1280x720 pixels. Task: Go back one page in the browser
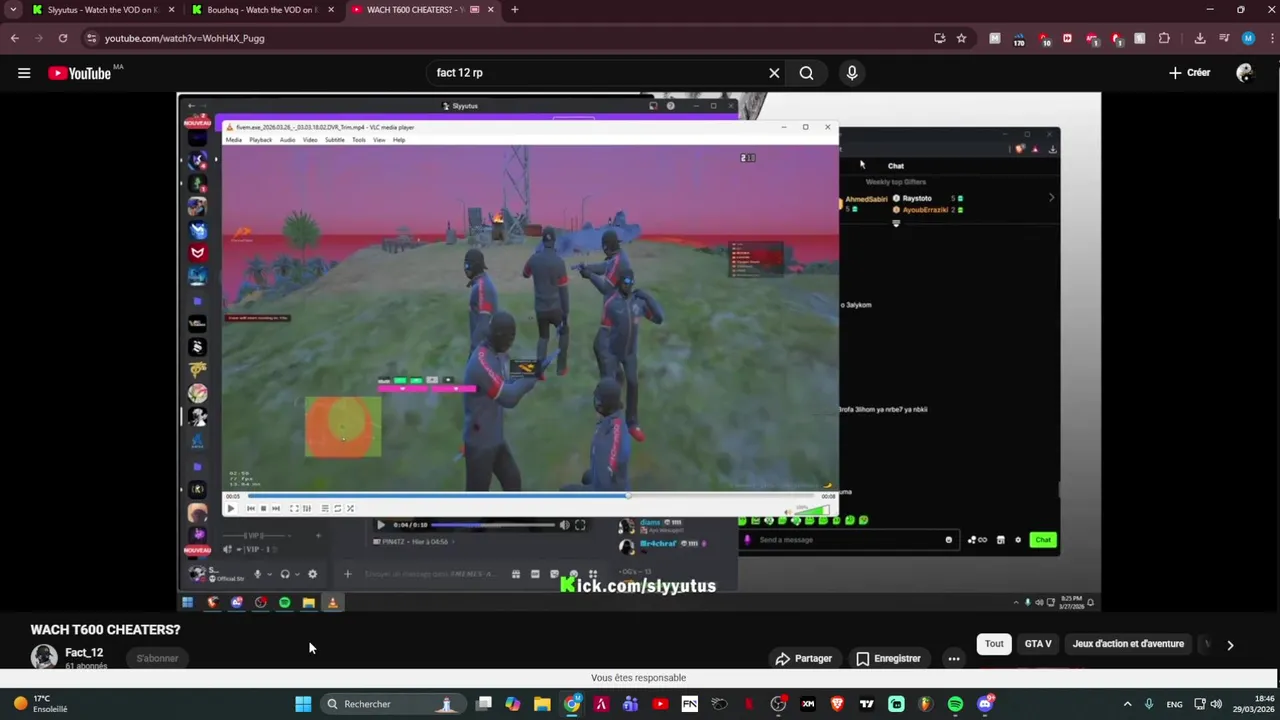click(14, 38)
